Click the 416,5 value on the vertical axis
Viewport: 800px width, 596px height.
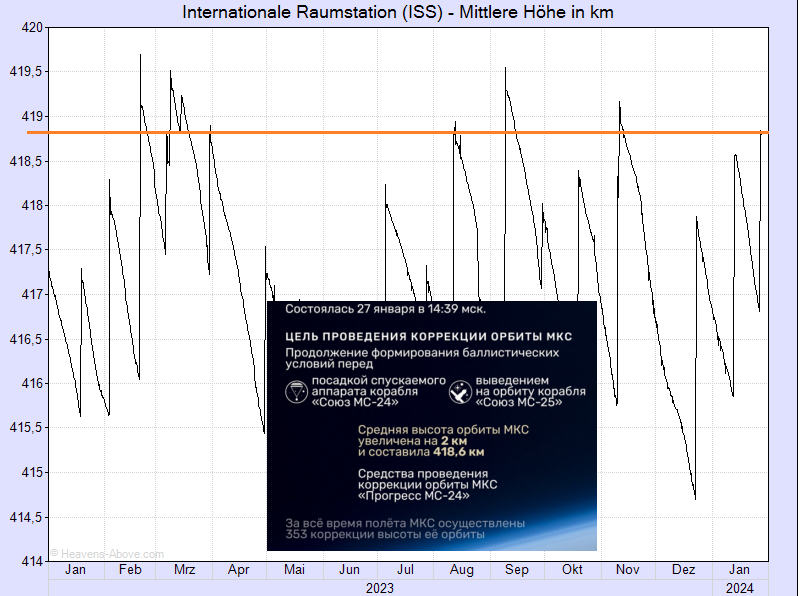tap(27, 339)
